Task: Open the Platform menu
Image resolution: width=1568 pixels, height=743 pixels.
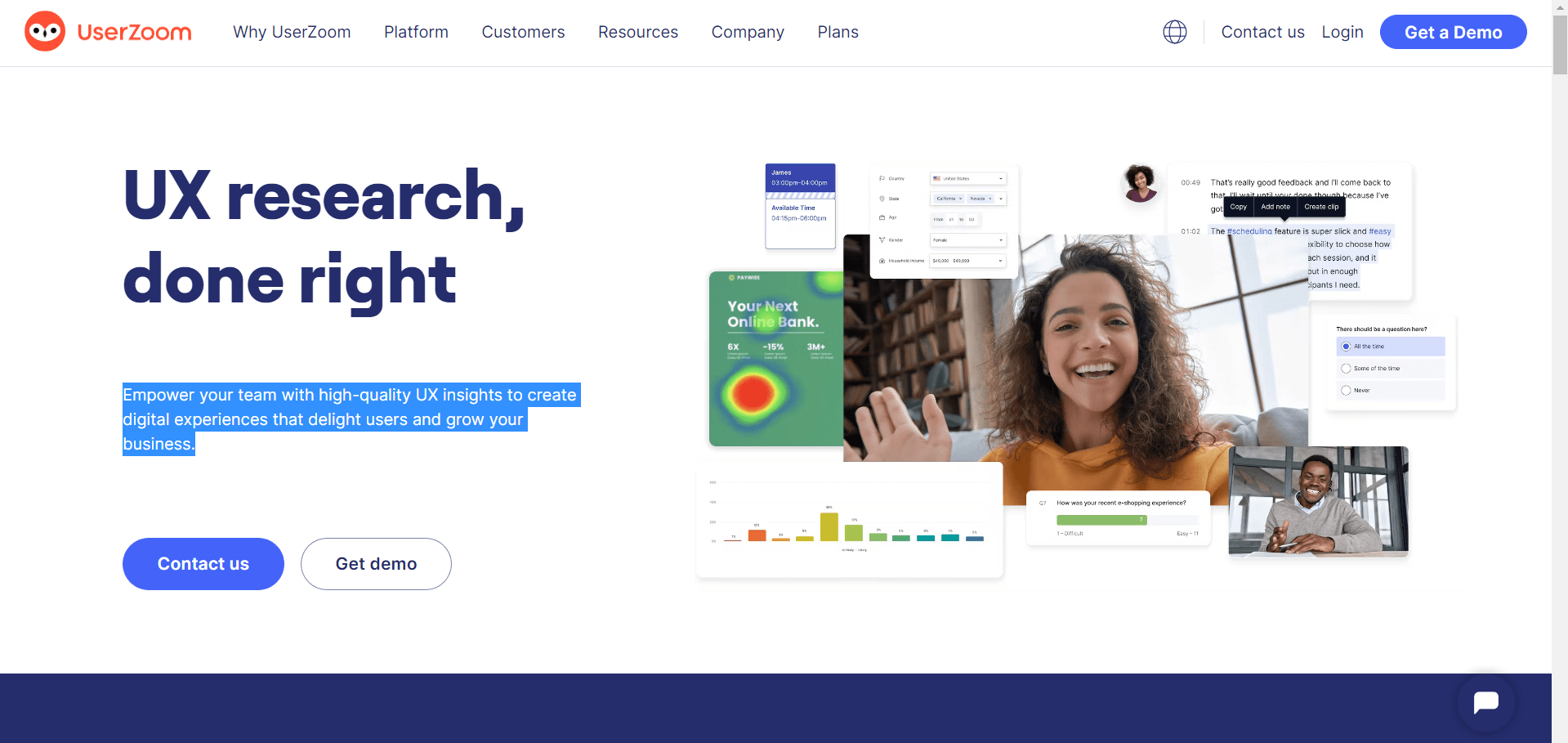Action: pyautogui.click(x=416, y=32)
